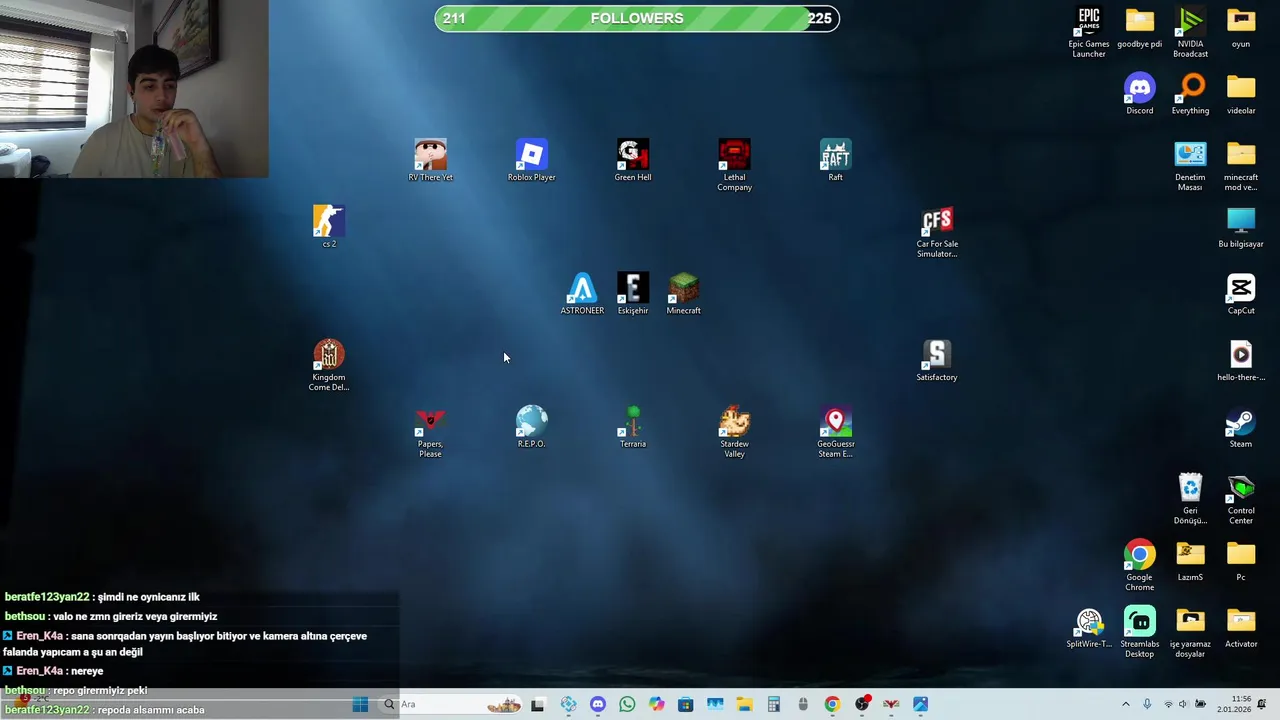Launch CapCut from the desktop
1280x720 pixels.
(1241, 294)
